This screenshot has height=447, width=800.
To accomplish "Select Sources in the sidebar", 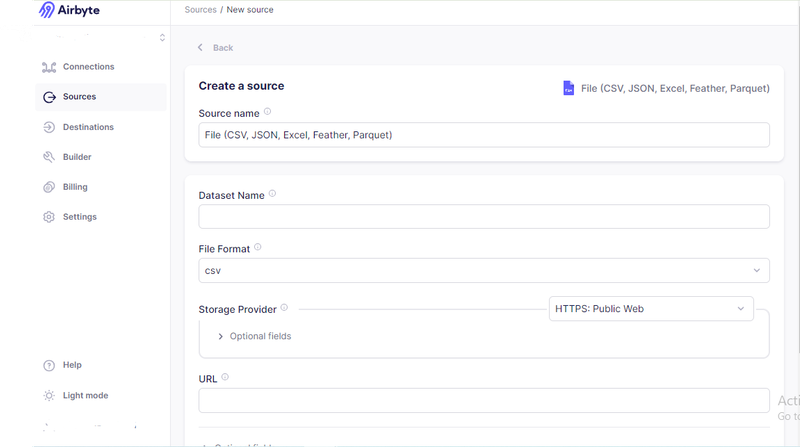I will click(101, 97).
